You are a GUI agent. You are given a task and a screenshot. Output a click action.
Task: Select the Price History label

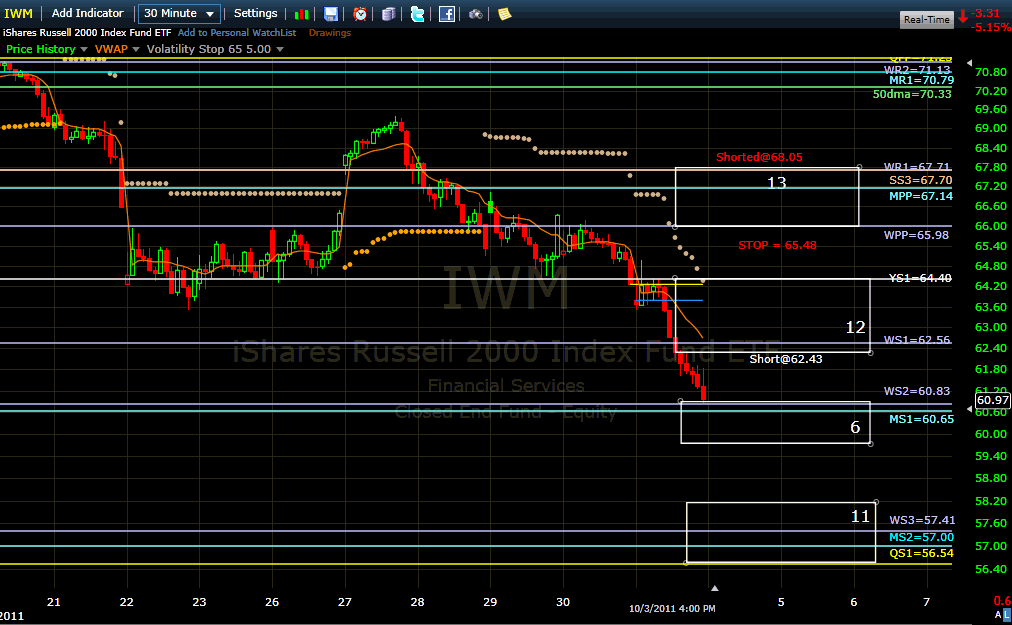coord(41,49)
